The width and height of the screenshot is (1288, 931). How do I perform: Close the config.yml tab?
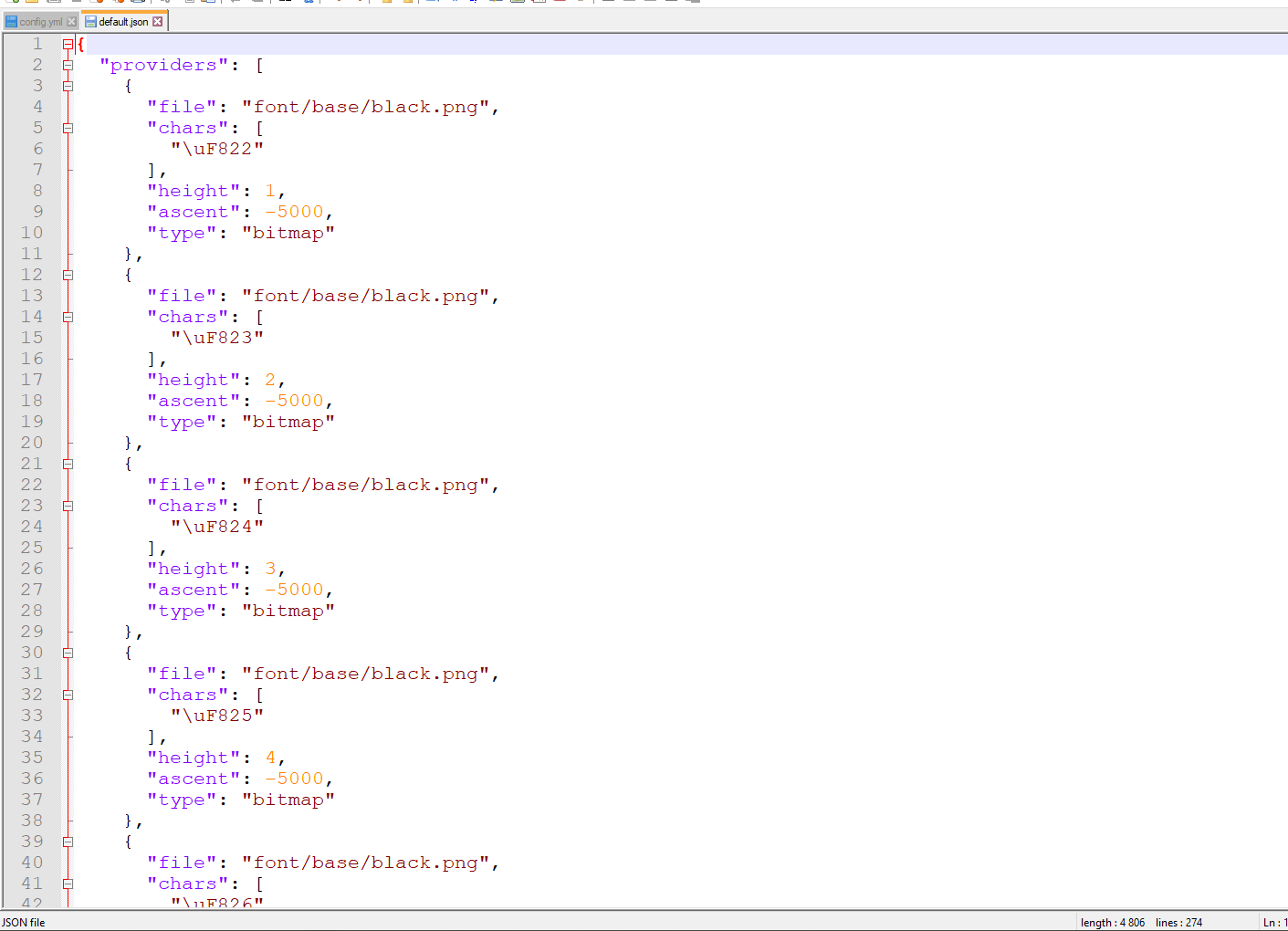click(71, 20)
